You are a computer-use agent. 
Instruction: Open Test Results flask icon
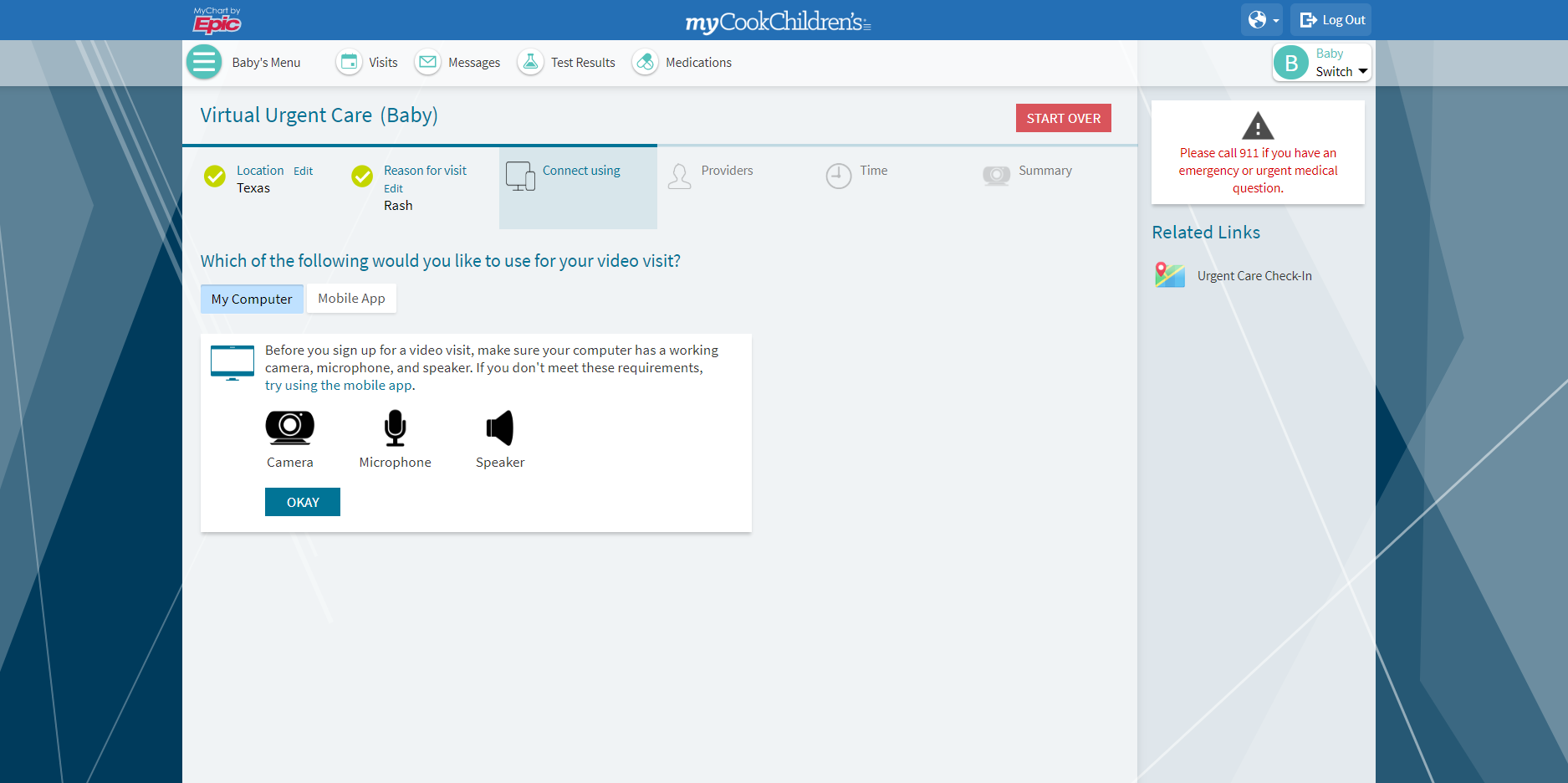pos(530,63)
